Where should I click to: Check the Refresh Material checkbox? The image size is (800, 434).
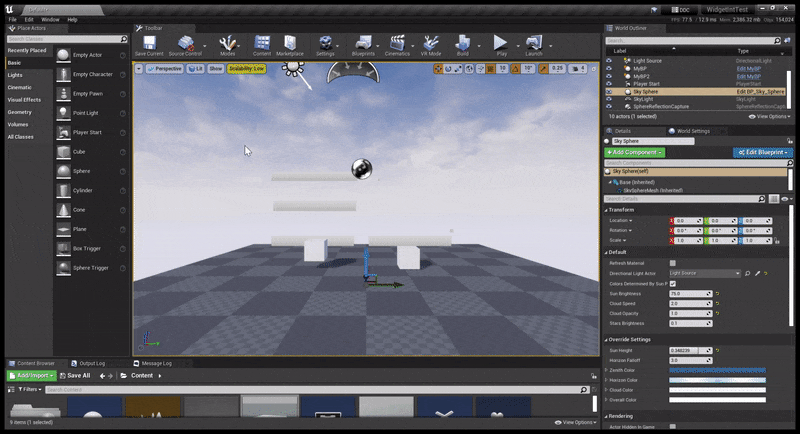click(x=672, y=263)
